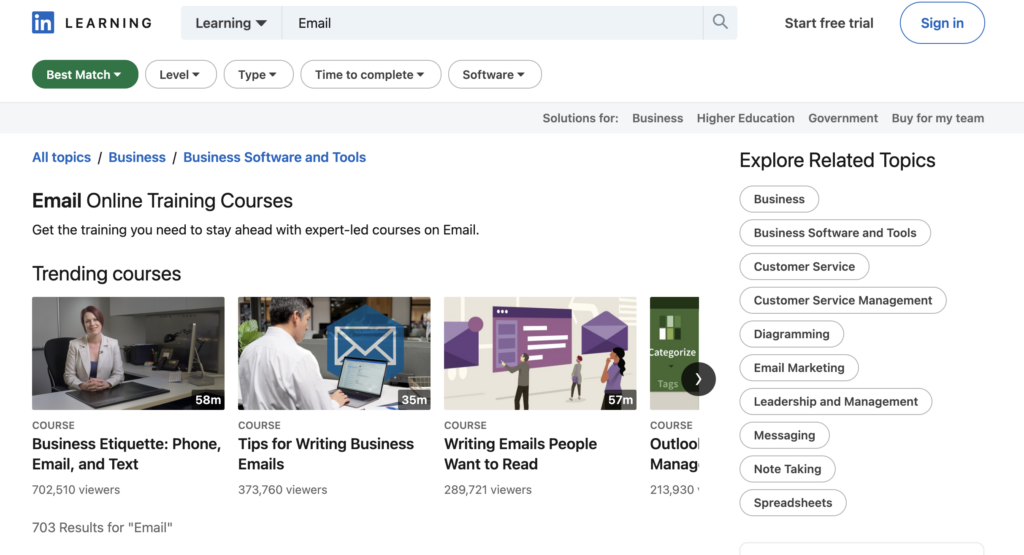The height and width of the screenshot is (555, 1024).
Task: Open the partially visible Outlook course thumbnail
Action: pos(674,353)
